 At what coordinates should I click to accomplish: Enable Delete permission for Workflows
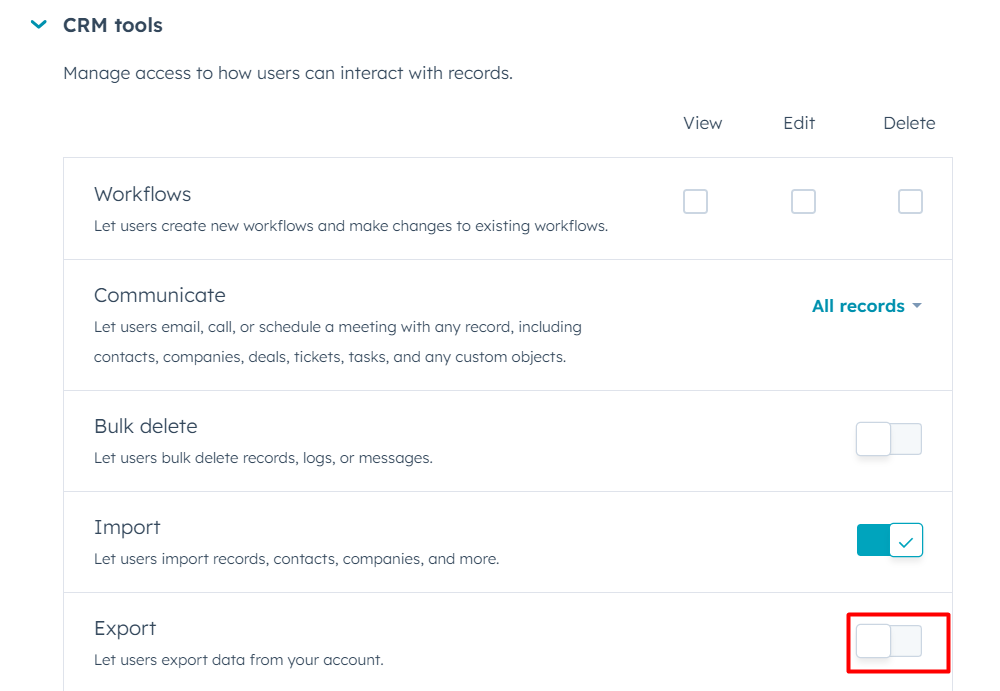coord(910,201)
